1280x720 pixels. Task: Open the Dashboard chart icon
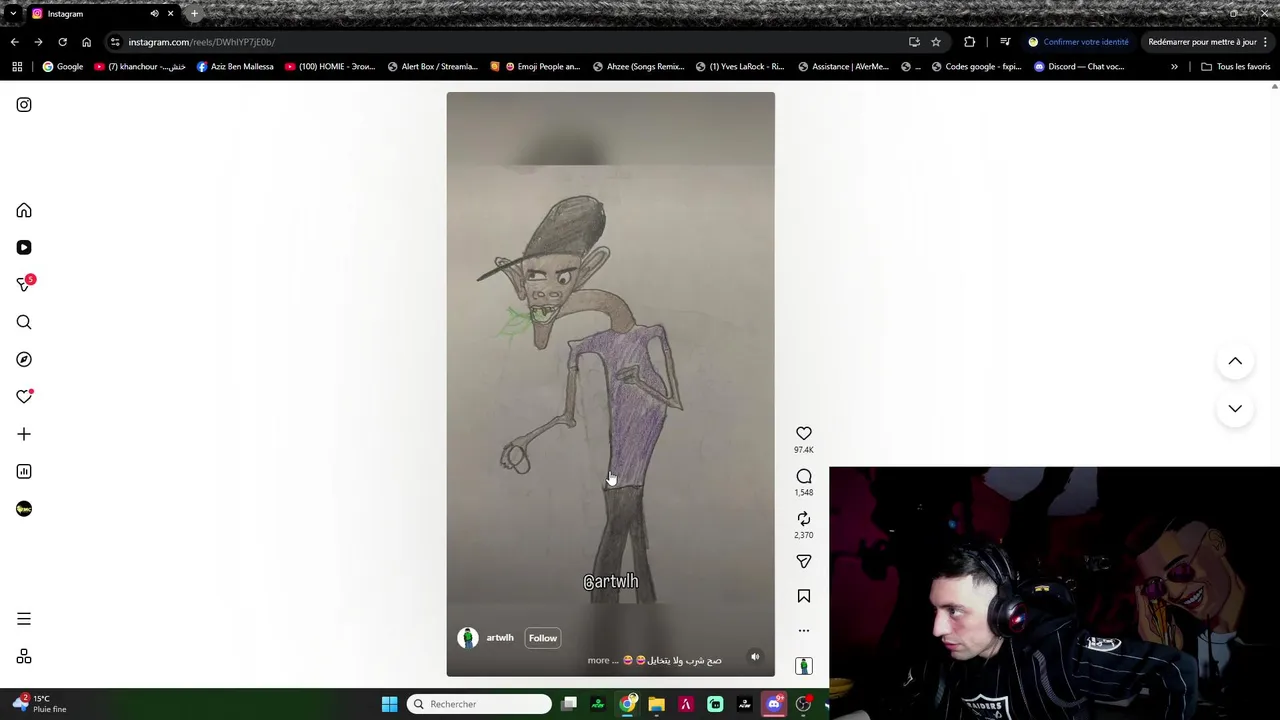[x=24, y=472]
